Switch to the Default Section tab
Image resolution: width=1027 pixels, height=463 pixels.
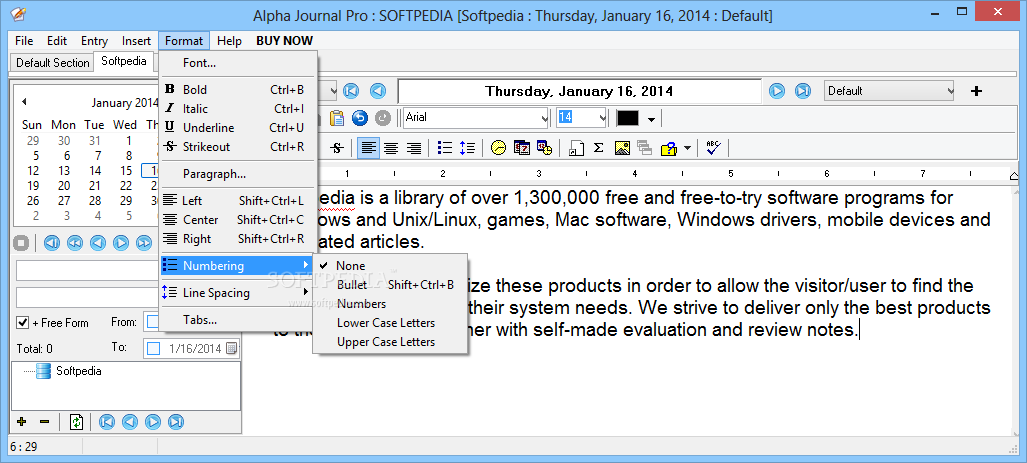coord(52,63)
